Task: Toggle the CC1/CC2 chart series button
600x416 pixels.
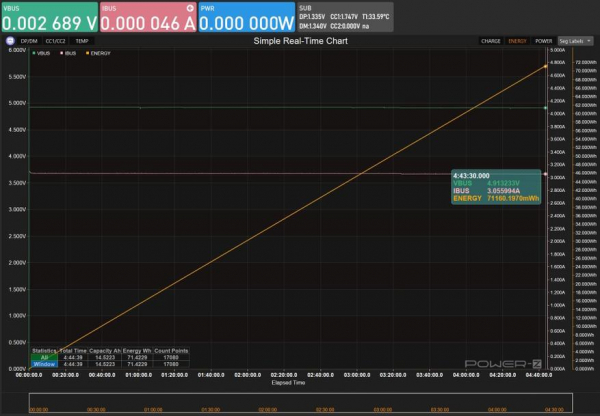Action: 55,41
